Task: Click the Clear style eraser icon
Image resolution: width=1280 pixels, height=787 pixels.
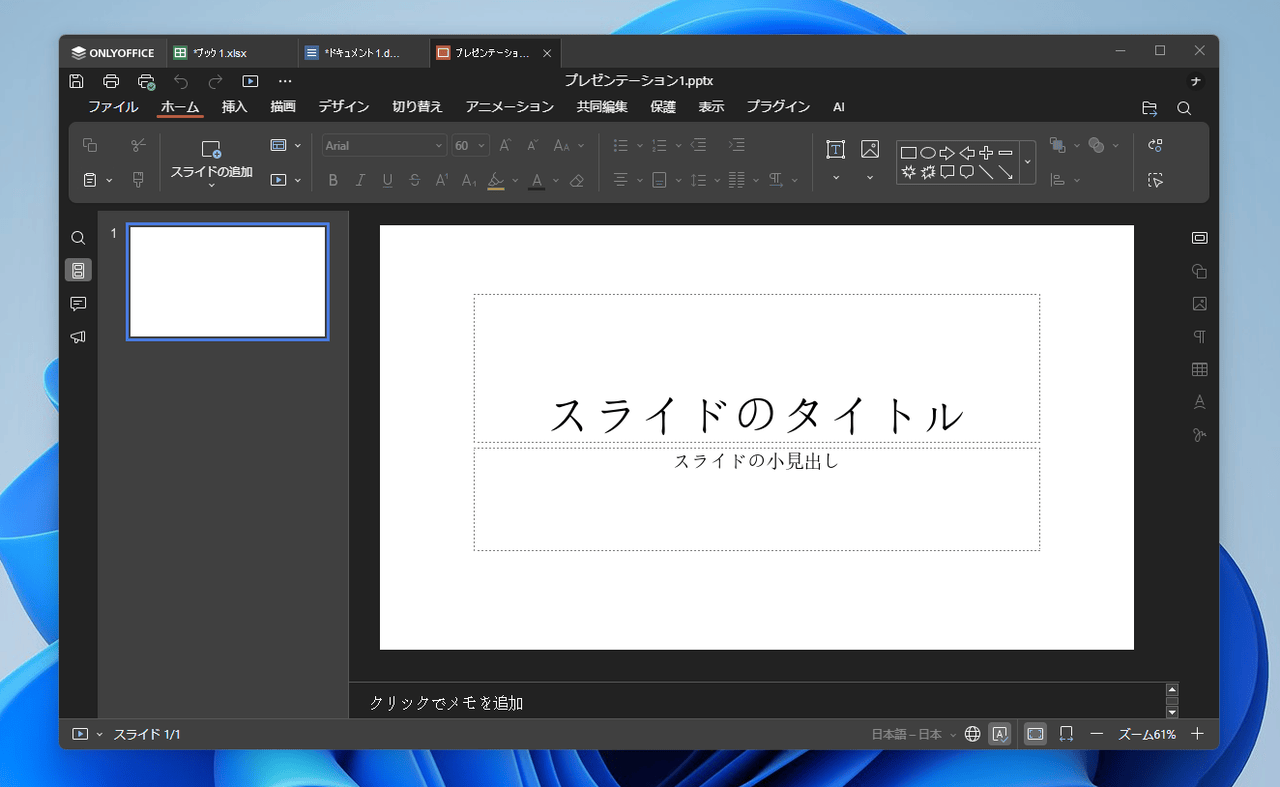Action: pos(576,180)
